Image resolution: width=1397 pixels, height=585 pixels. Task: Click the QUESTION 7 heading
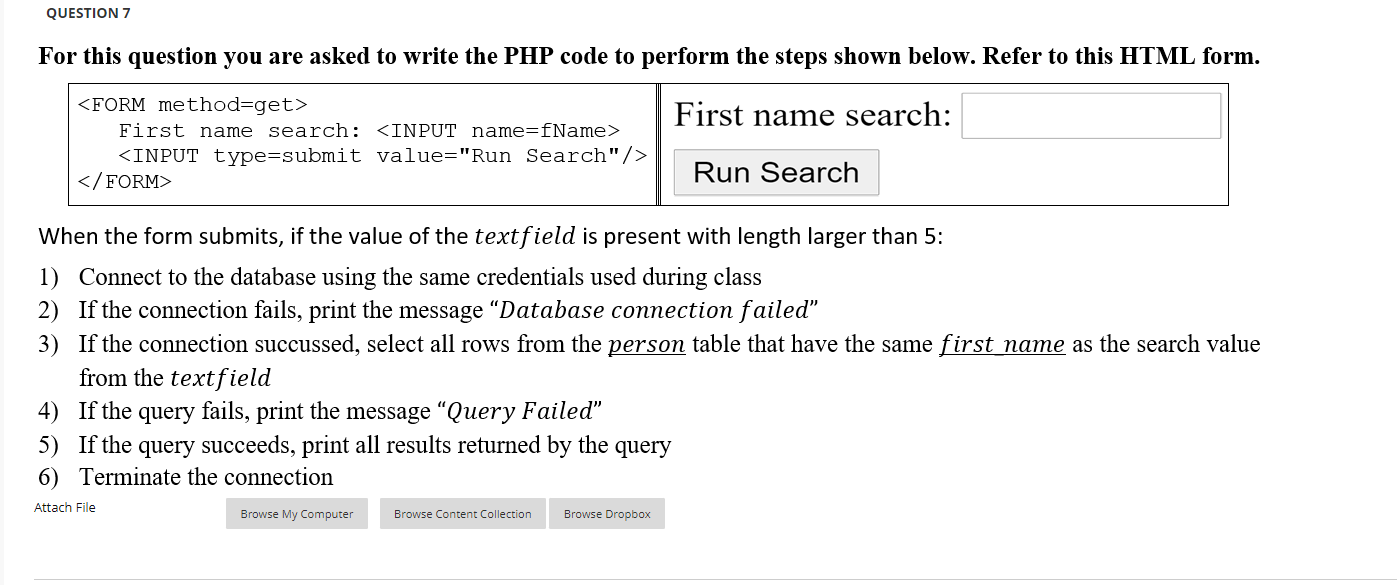87,13
